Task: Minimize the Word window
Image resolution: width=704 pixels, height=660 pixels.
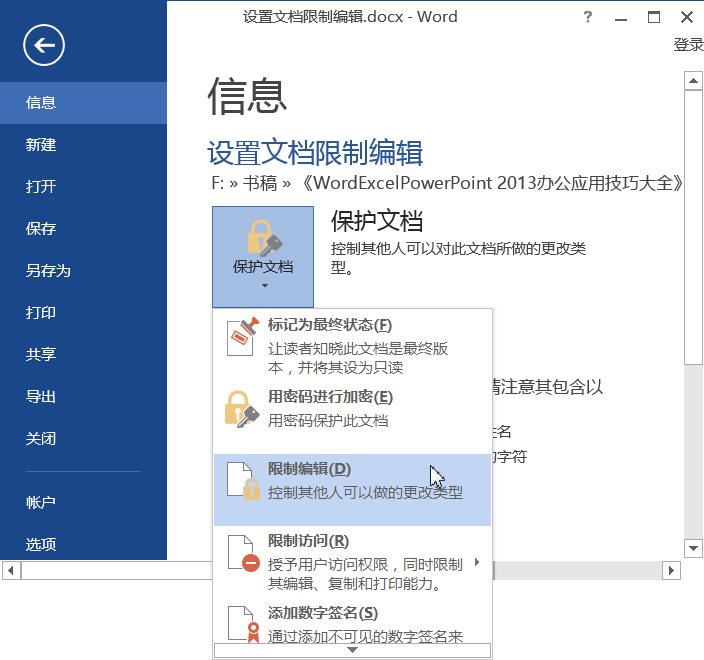Action: [621, 18]
